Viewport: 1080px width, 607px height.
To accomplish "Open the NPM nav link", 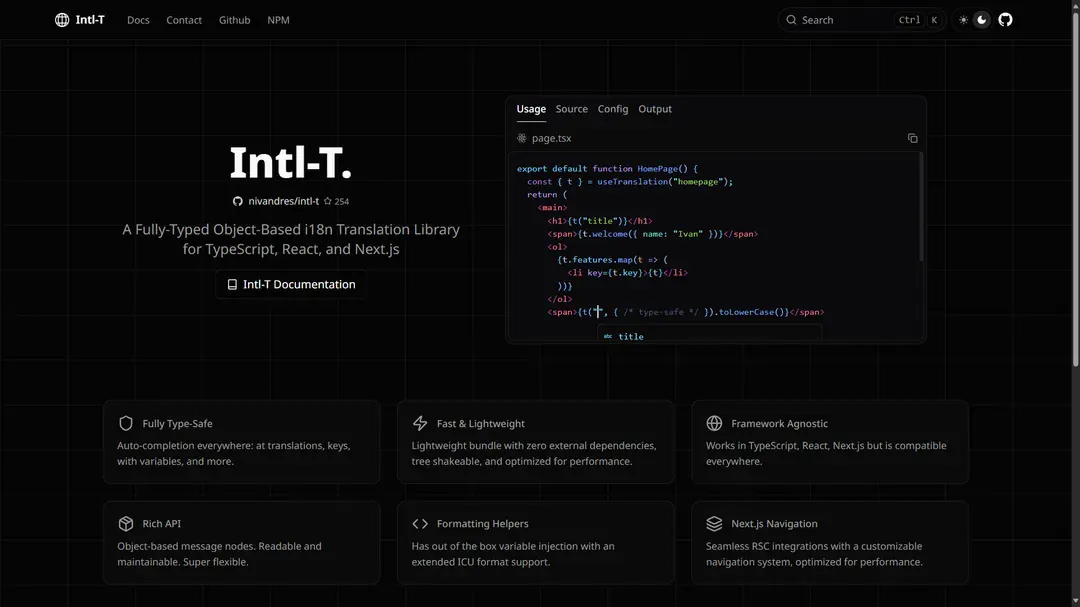I will [x=278, y=20].
